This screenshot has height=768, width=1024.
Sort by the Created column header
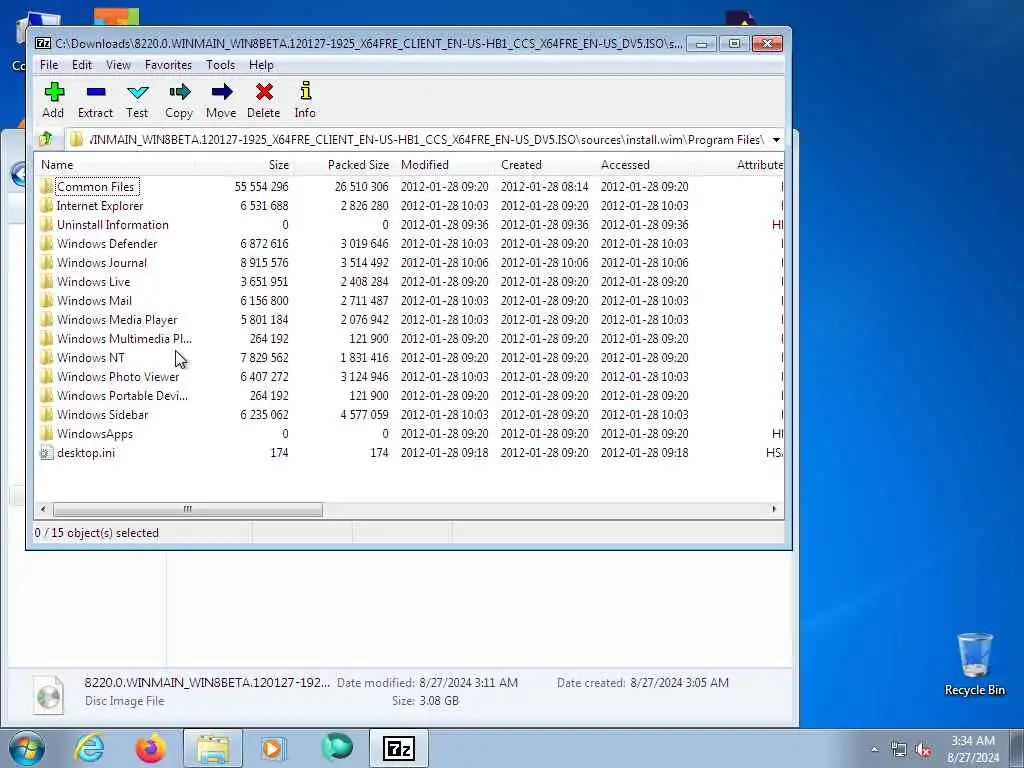point(545,165)
